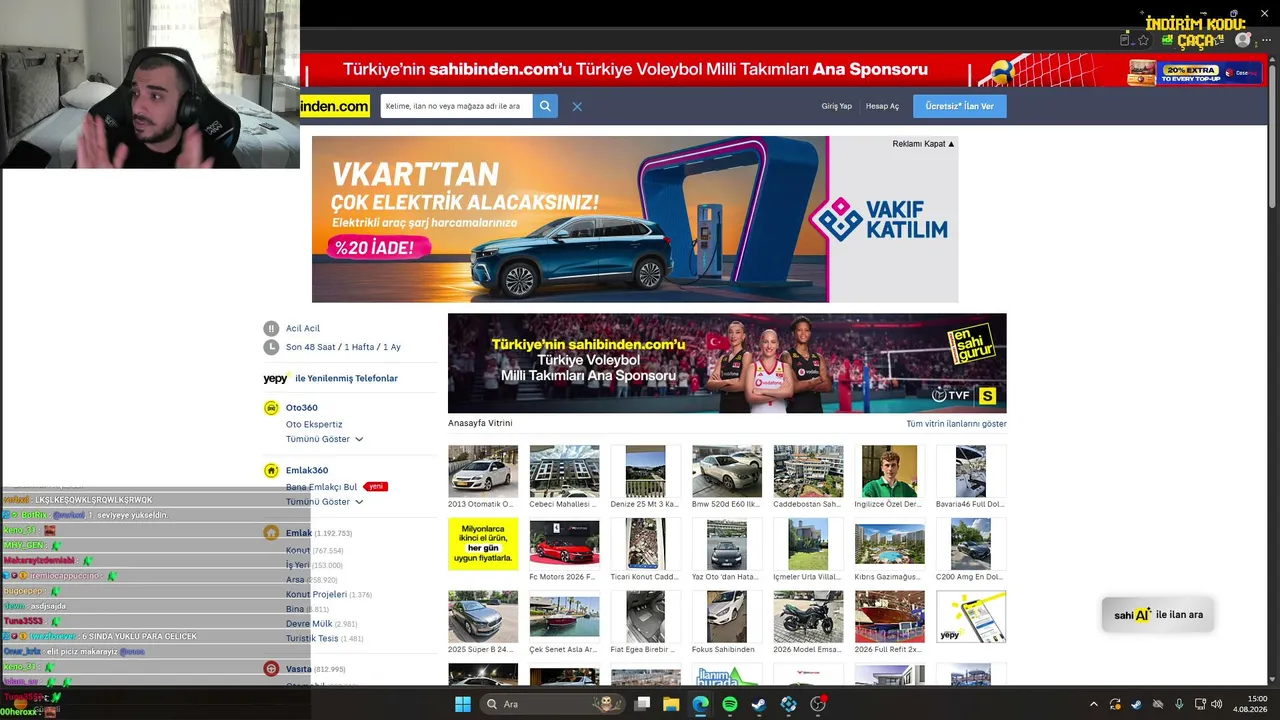Click the Emlak360 house icon
Screen dimensions: 1280x720
click(271, 470)
